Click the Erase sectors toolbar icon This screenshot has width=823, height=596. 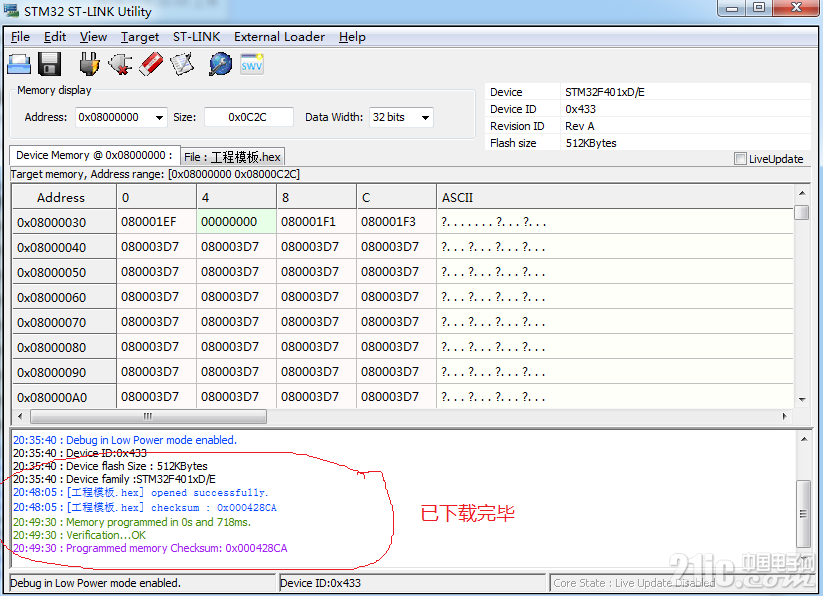(182, 65)
